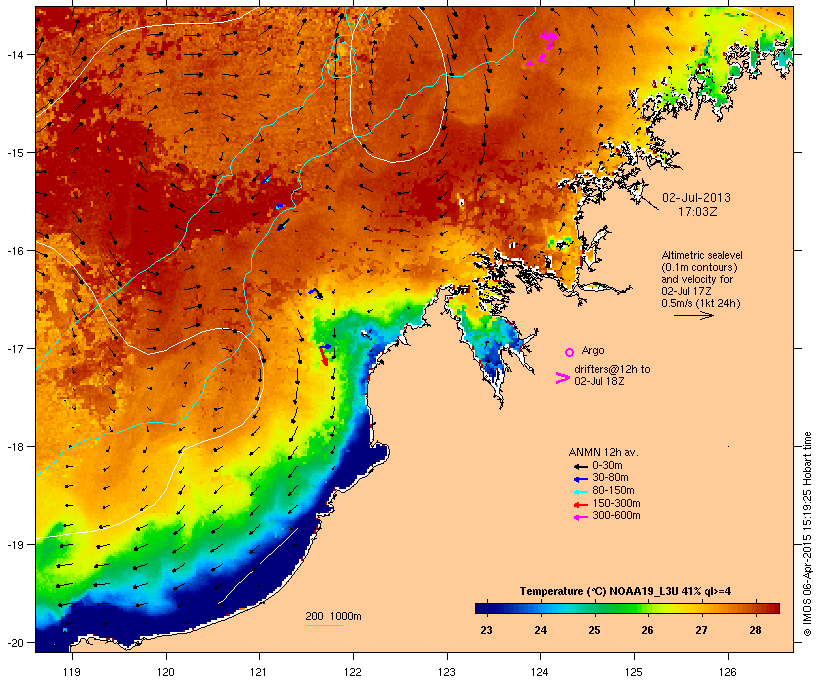Click the longitude label 125
The width and height of the screenshot is (820, 680).
pos(634,672)
